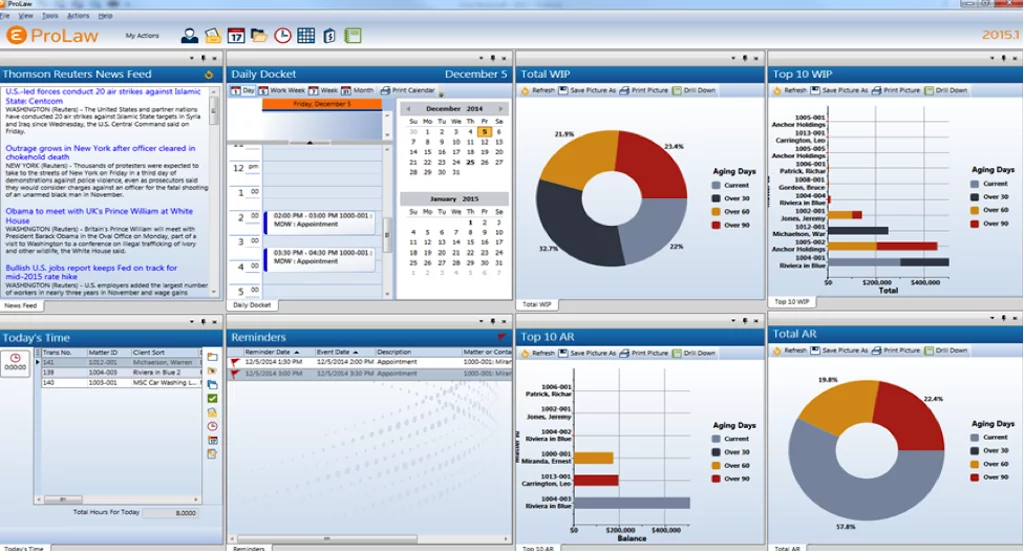Screen dimensions: 1024x551
Task: Open the Matters folder icon in toolbar
Action: (x=259, y=36)
